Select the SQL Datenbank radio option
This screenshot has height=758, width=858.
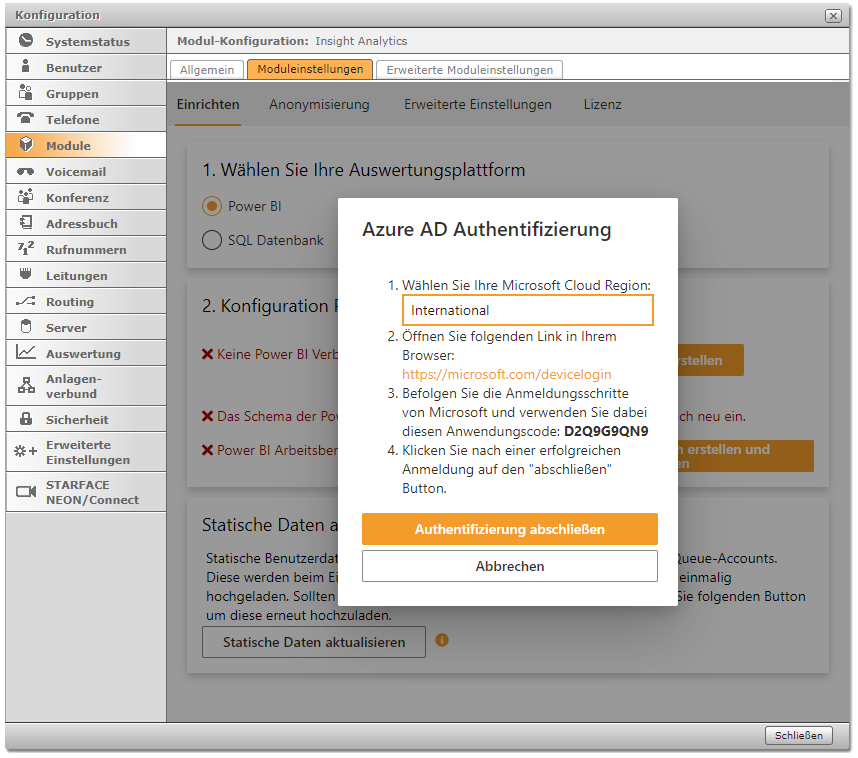212,240
